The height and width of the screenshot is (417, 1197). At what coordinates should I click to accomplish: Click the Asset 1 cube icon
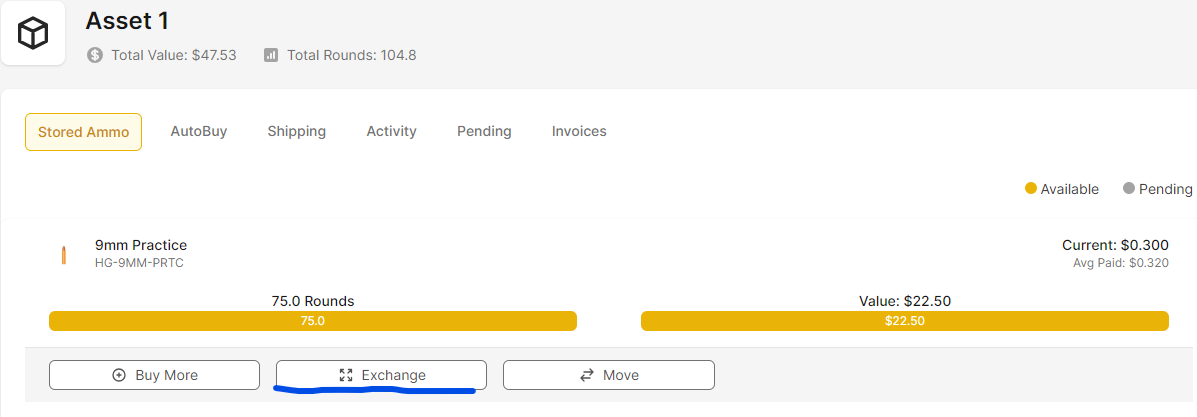33,33
